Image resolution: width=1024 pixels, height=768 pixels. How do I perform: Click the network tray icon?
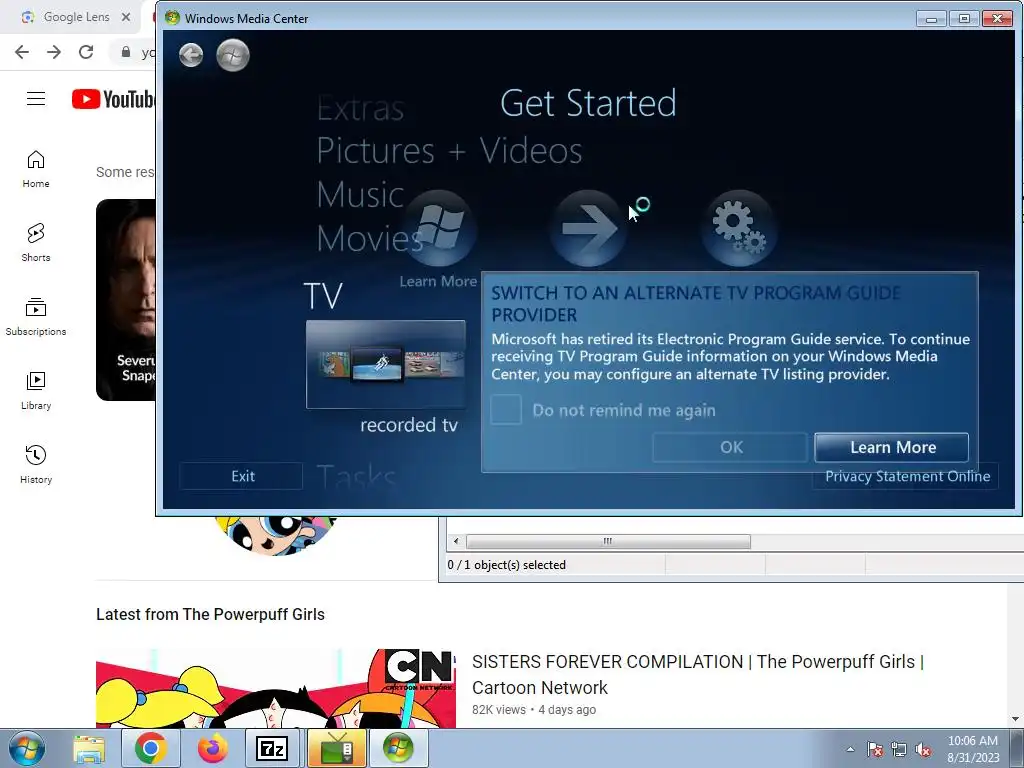[899, 749]
